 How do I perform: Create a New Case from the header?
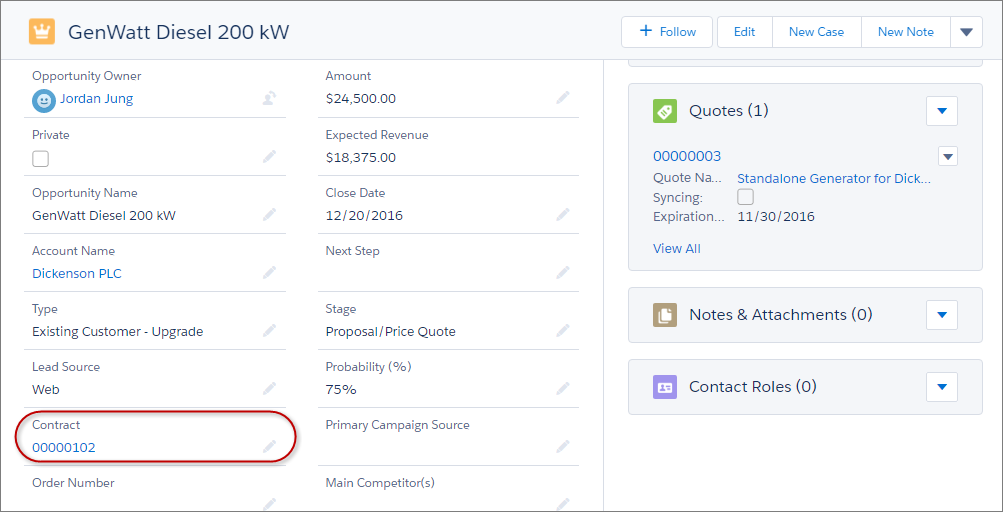pos(816,32)
